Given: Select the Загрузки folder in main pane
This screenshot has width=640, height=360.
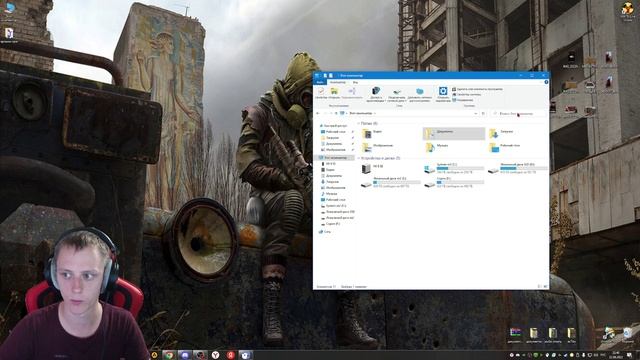Looking at the screenshot, I should pyautogui.click(x=518, y=133).
